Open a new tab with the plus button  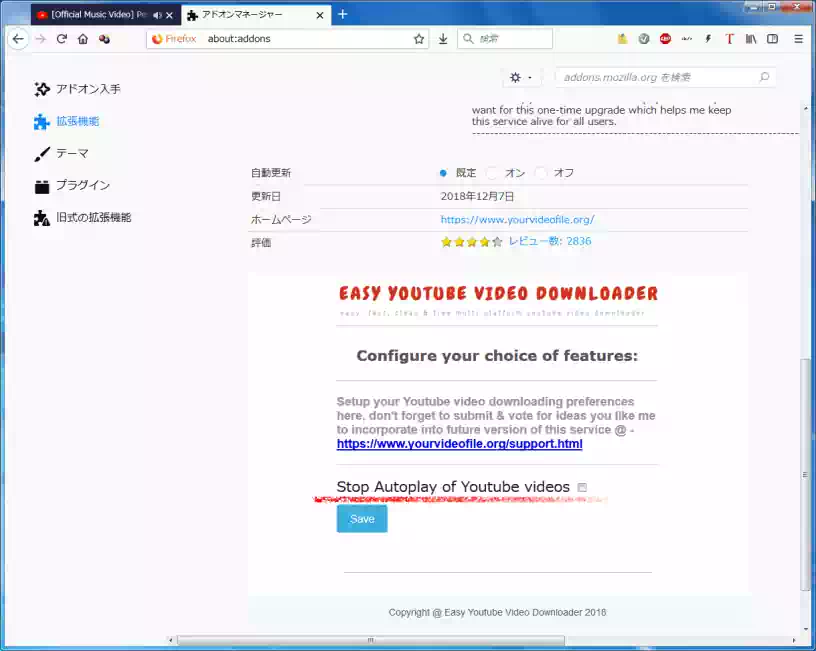coord(342,15)
